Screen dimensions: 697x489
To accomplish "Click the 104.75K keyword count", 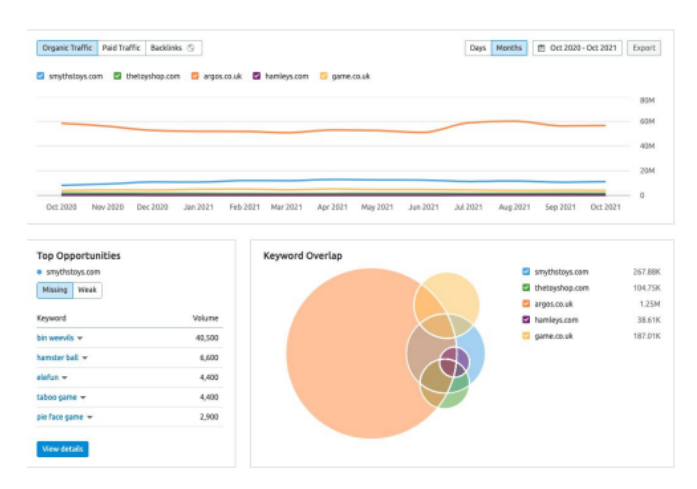I will (x=647, y=288).
